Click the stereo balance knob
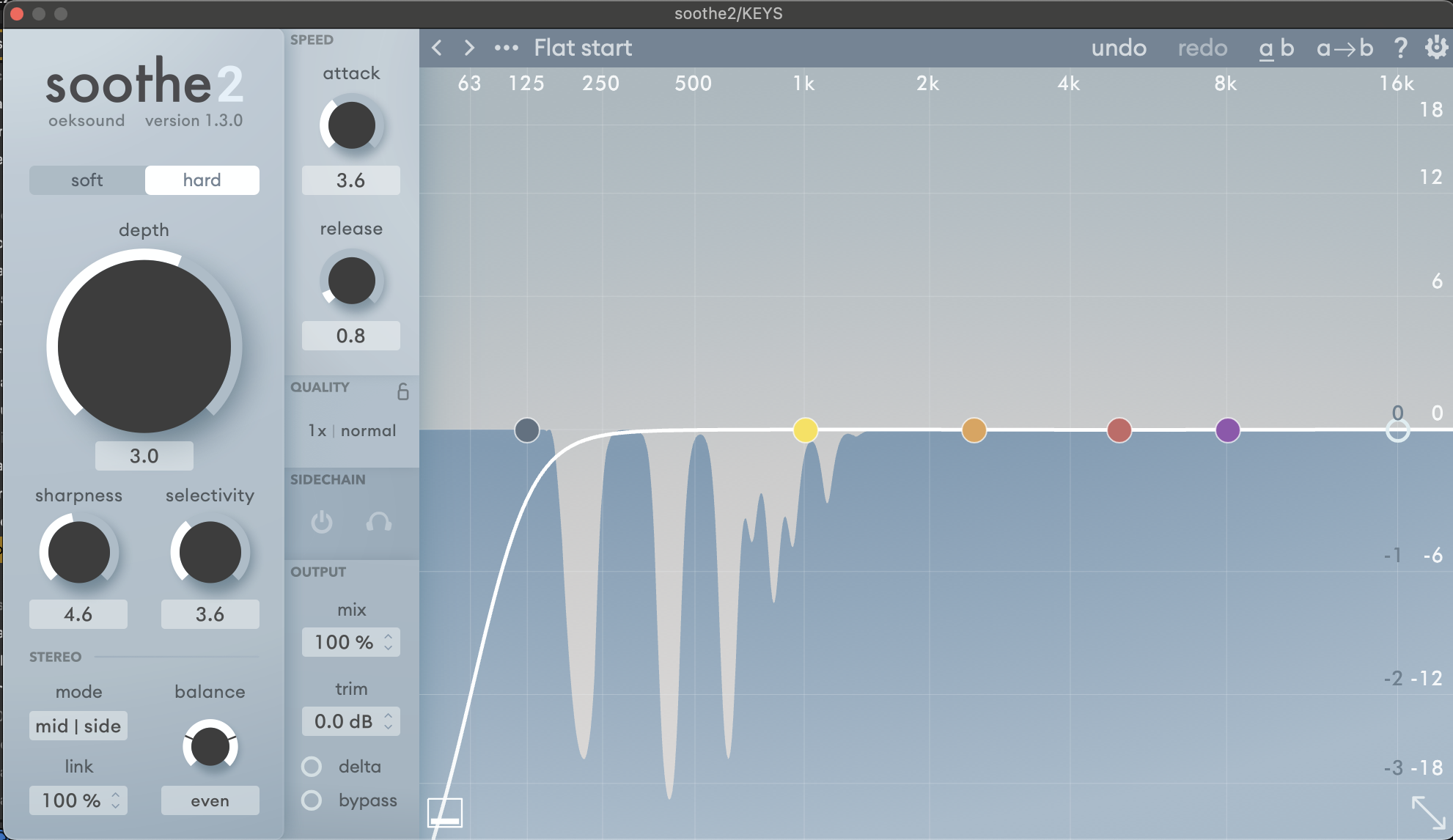1453x840 pixels. 210,746
